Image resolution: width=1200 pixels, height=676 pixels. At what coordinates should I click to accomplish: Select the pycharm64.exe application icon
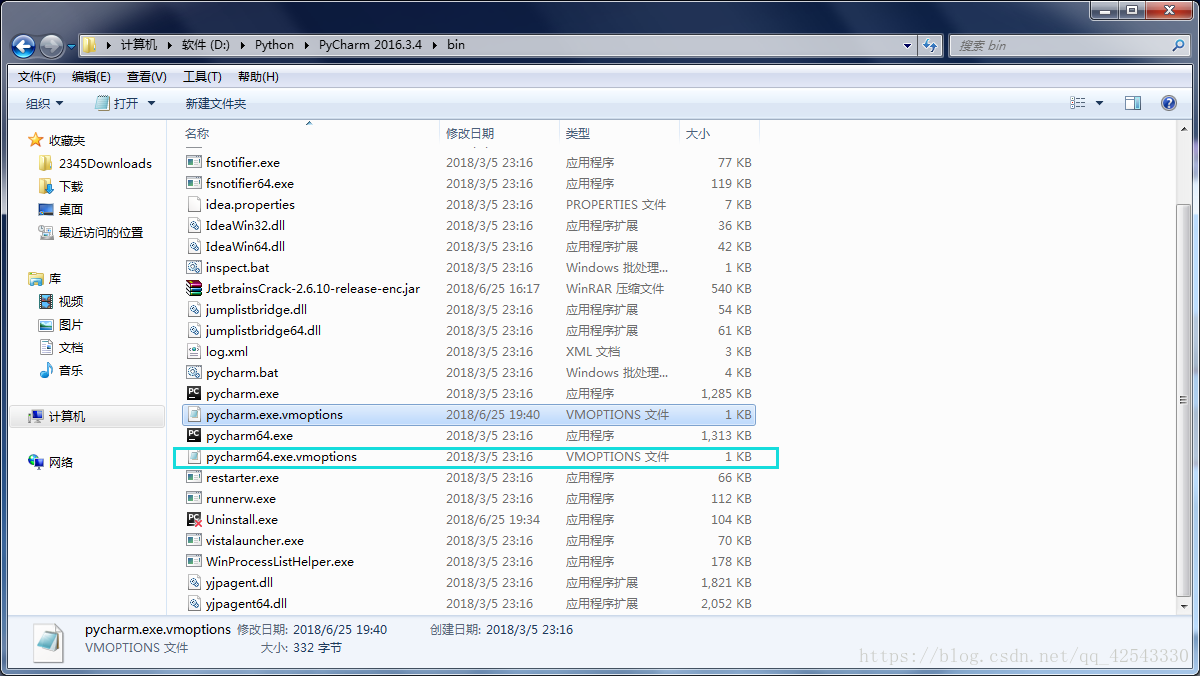194,435
